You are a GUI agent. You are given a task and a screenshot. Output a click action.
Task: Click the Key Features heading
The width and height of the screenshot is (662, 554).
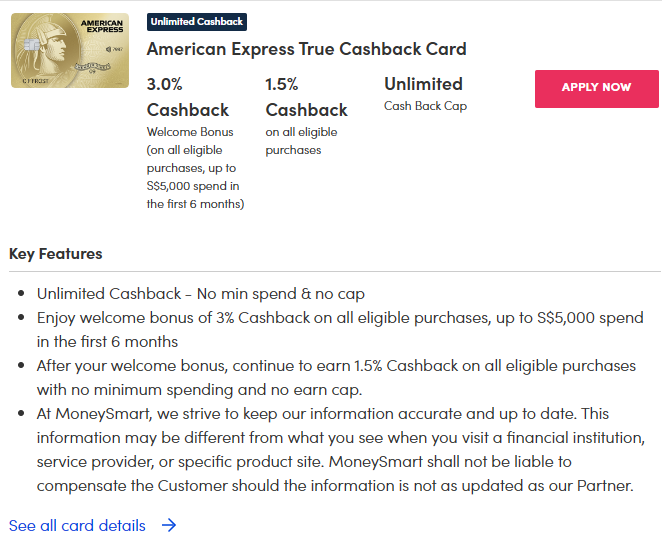[x=56, y=254]
